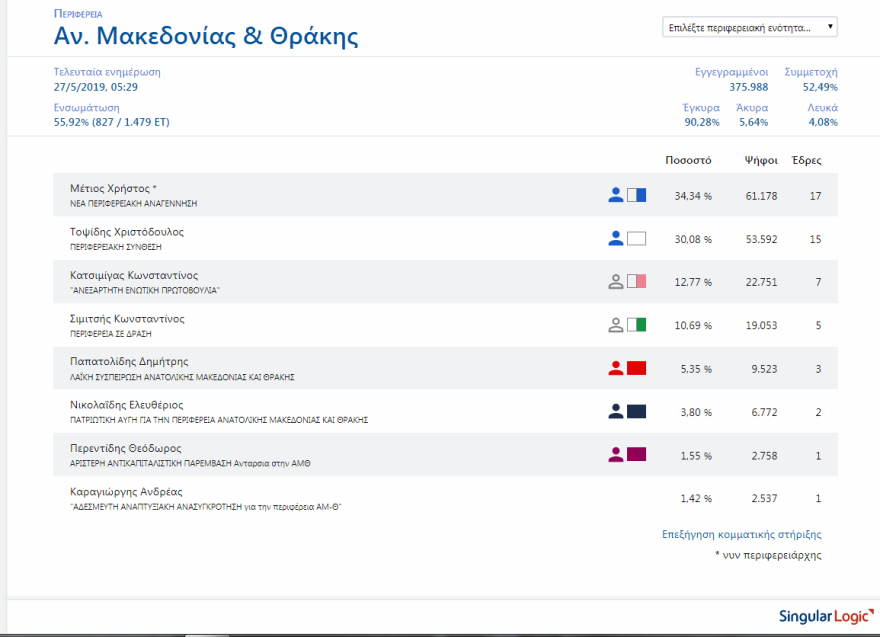Click the grey person icon beside Κατσιμίγας Κωνσταντίνος
The width and height of the screenshot is (880, 637).
616,282
